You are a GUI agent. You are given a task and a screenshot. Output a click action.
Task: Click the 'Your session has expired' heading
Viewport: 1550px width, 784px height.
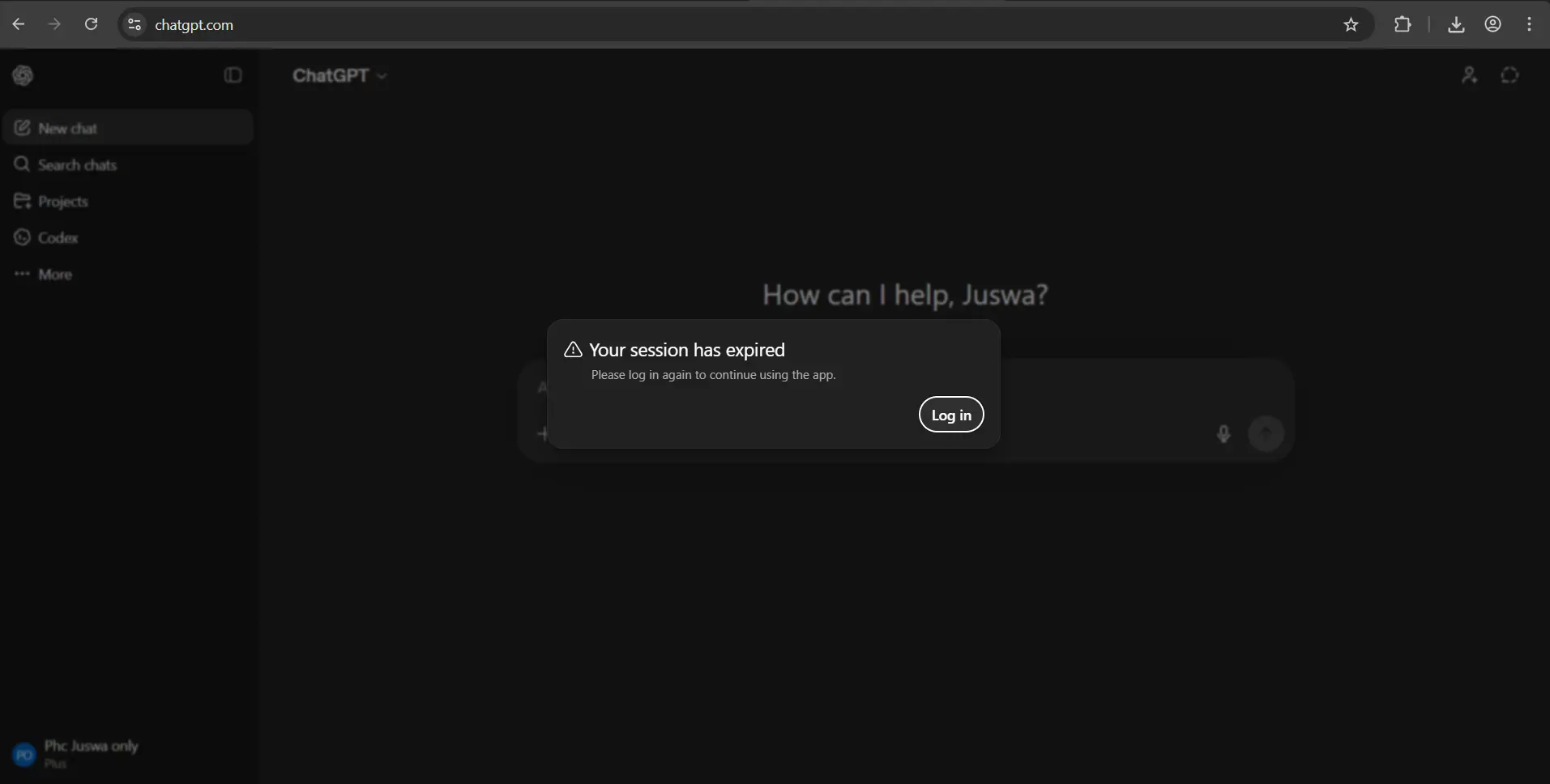pyautogui.click(x=687, y=350)
